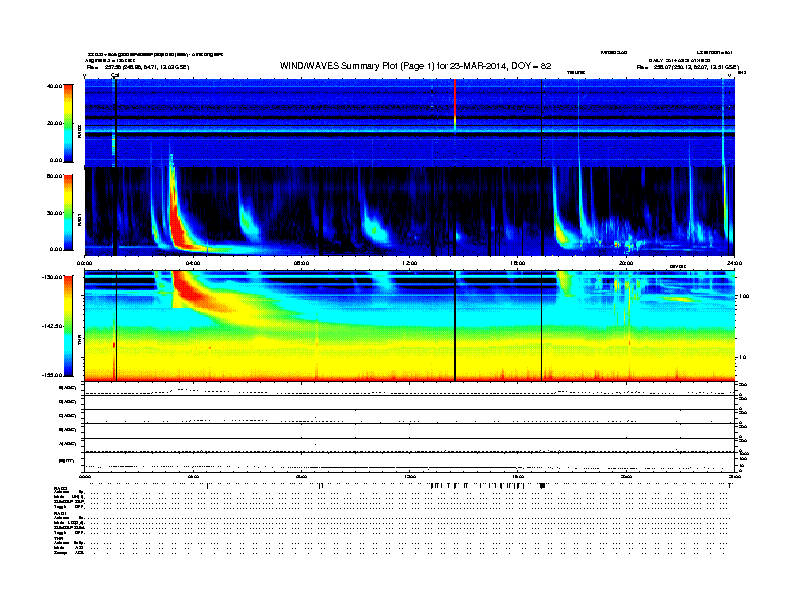Image resolution: width=792 pixels, height=612 pixels.
Task: Click the 40.00 color scale label
Action: pyautogui.click(x=54, y=86)
